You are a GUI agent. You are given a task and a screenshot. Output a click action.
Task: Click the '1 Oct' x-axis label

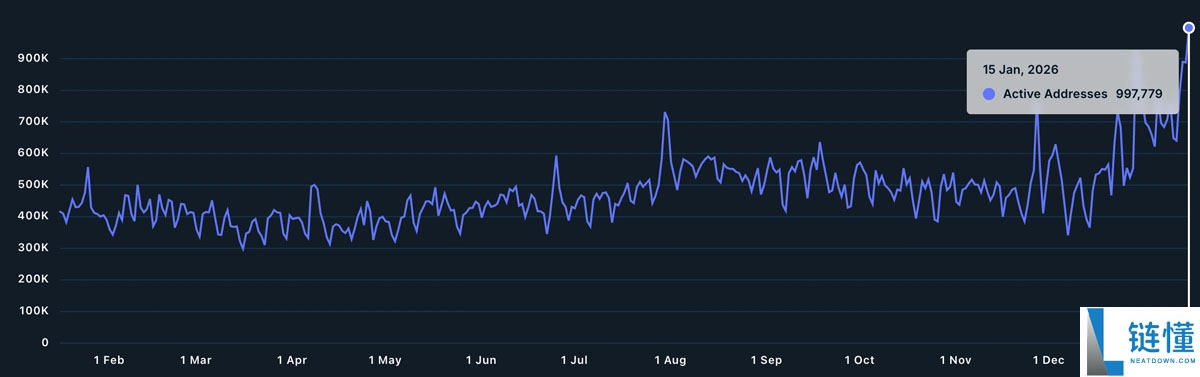pyautogui.click(x=859, y=360)
